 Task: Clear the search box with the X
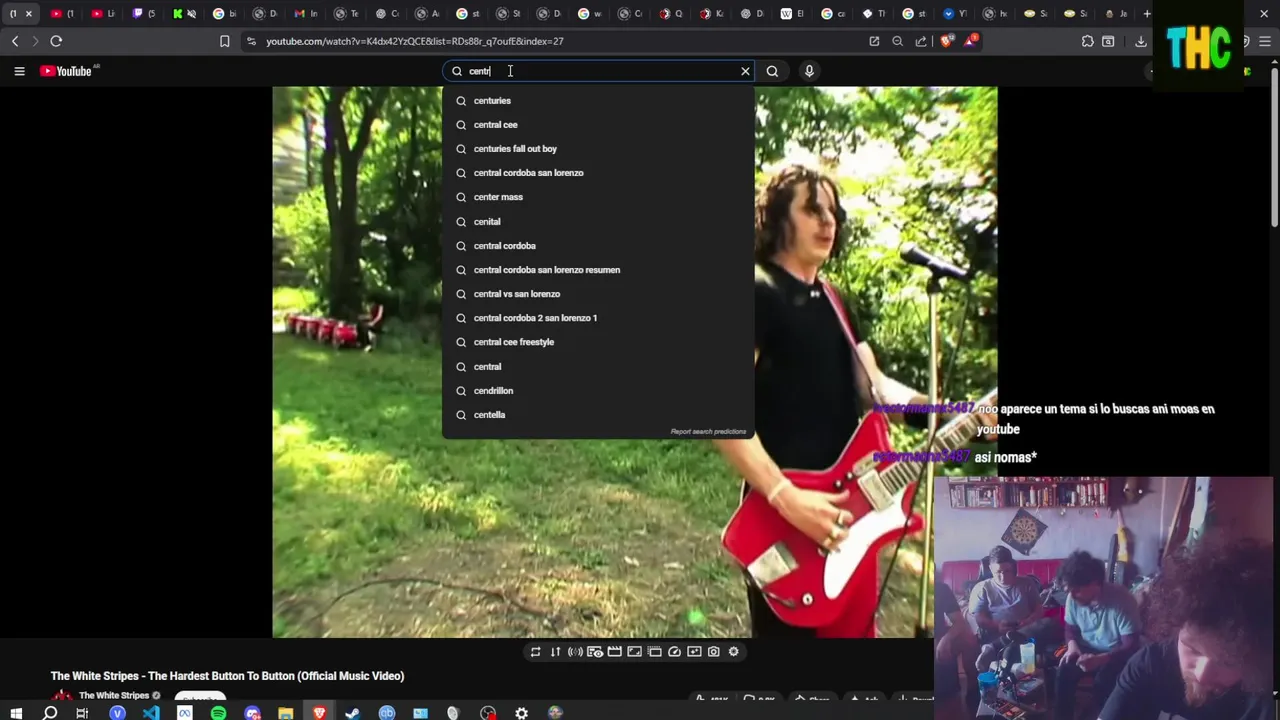[745, 71]
